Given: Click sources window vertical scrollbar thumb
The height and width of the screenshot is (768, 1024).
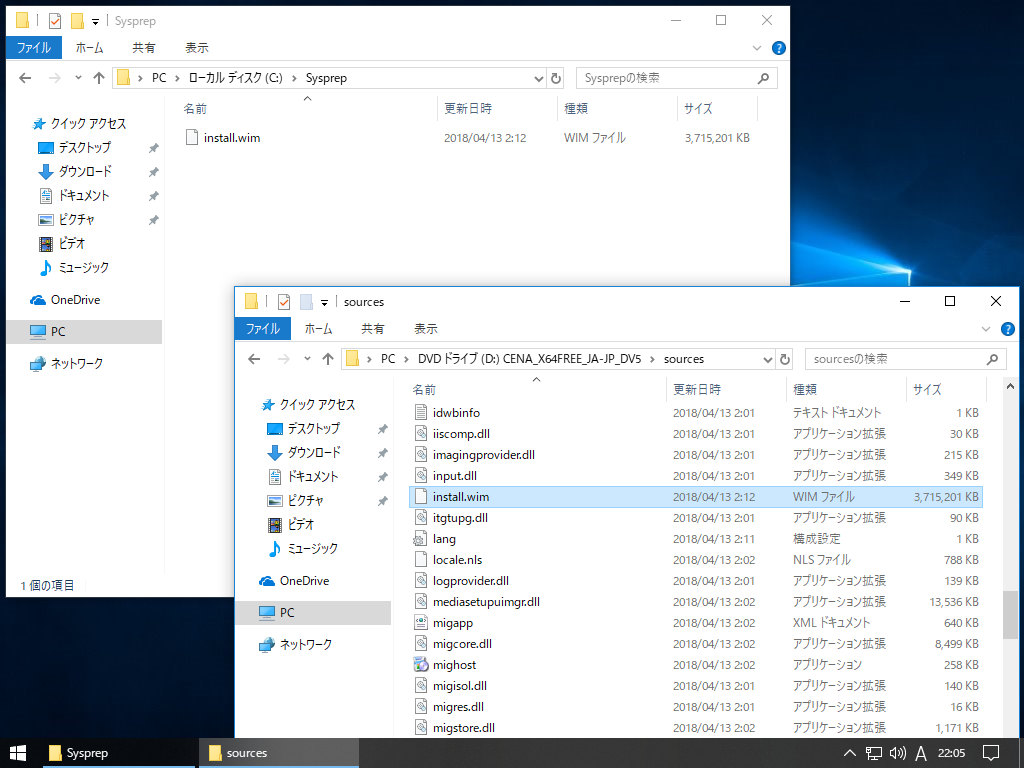Looking at the screenshot, I should 1010,615.
